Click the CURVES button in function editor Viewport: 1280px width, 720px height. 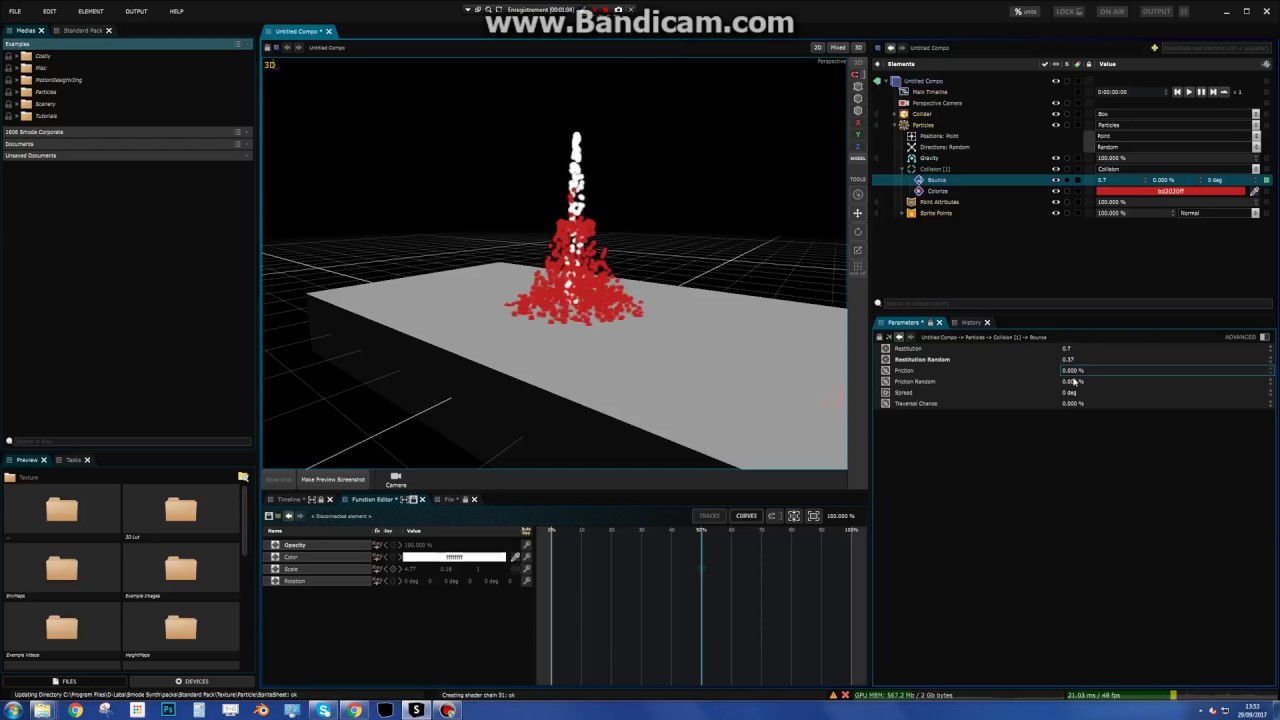[746, 516]
